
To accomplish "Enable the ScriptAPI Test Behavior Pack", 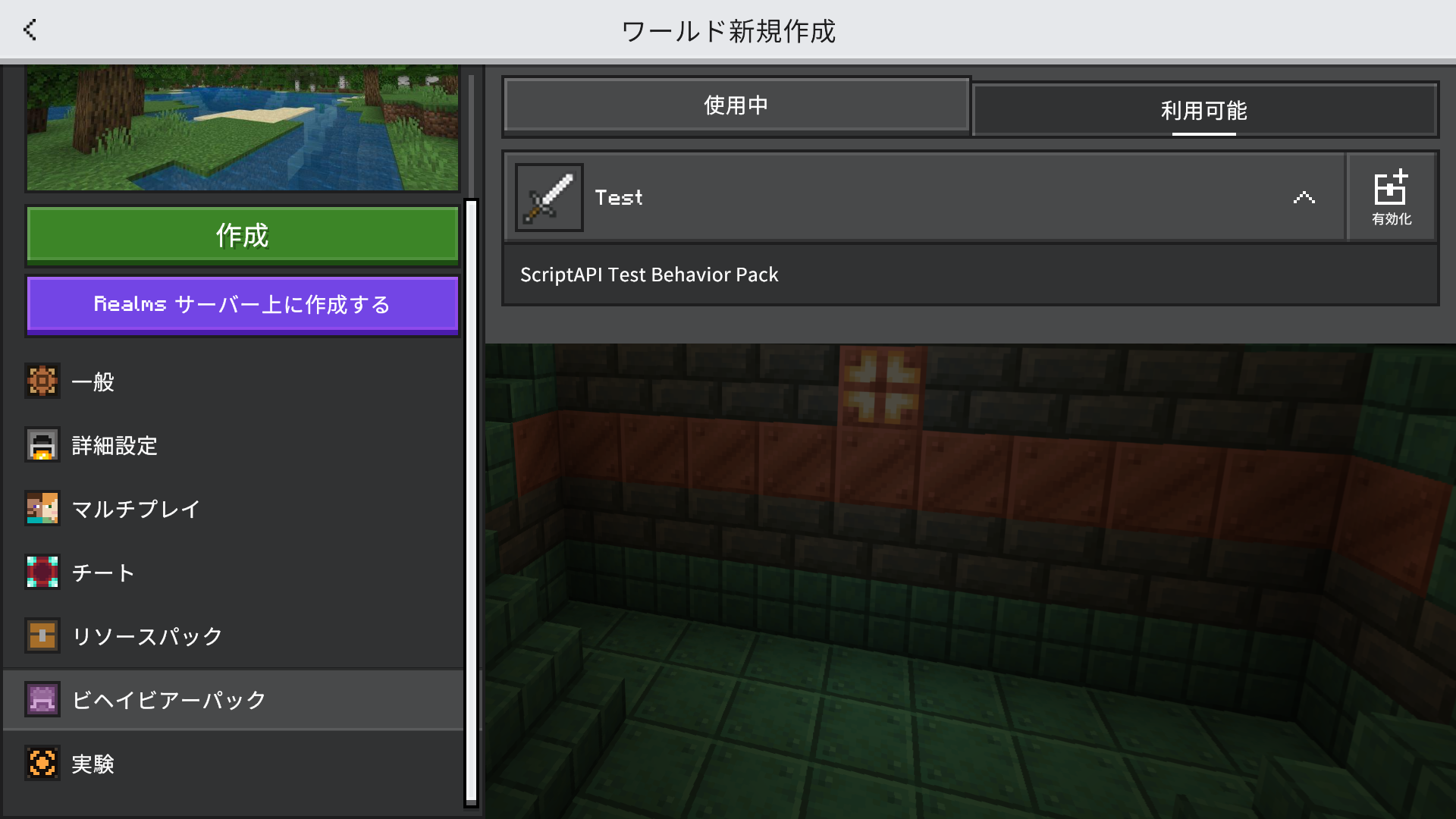I will click(x=1392, y=197).
